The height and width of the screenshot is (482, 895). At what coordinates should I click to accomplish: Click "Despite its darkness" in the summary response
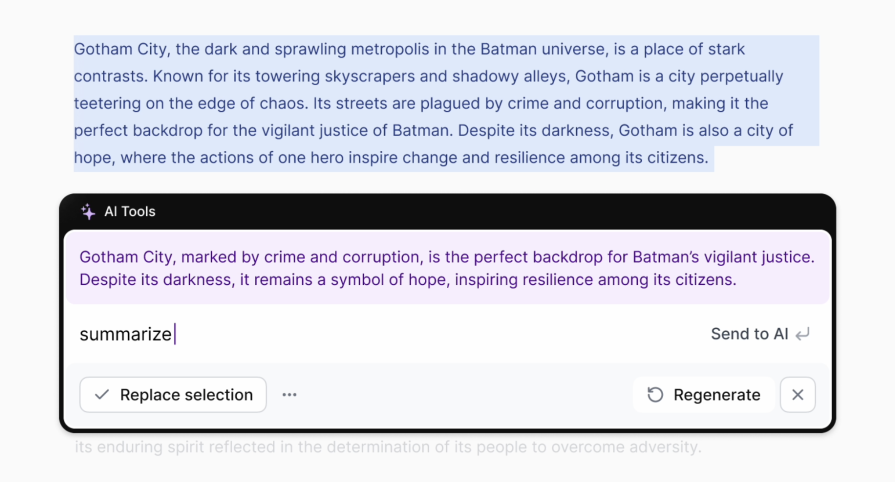(x=155, y=280)
